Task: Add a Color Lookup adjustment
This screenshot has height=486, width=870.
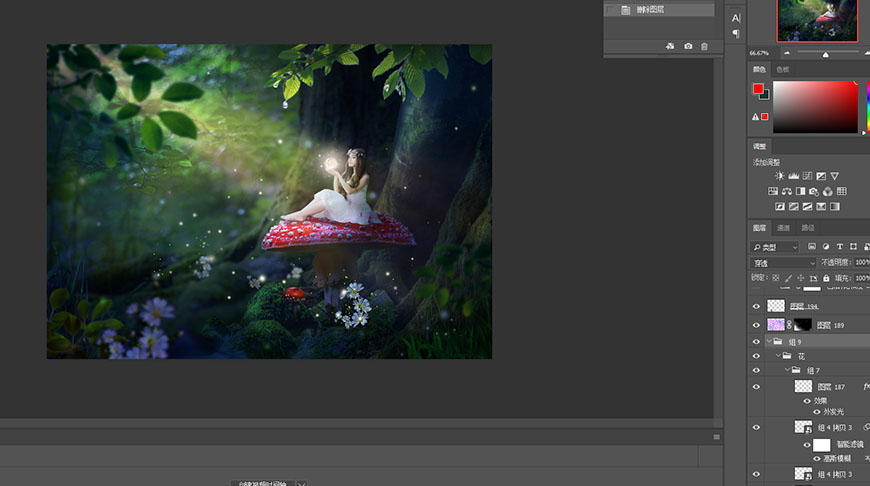Action: click(x=842, y=191)
